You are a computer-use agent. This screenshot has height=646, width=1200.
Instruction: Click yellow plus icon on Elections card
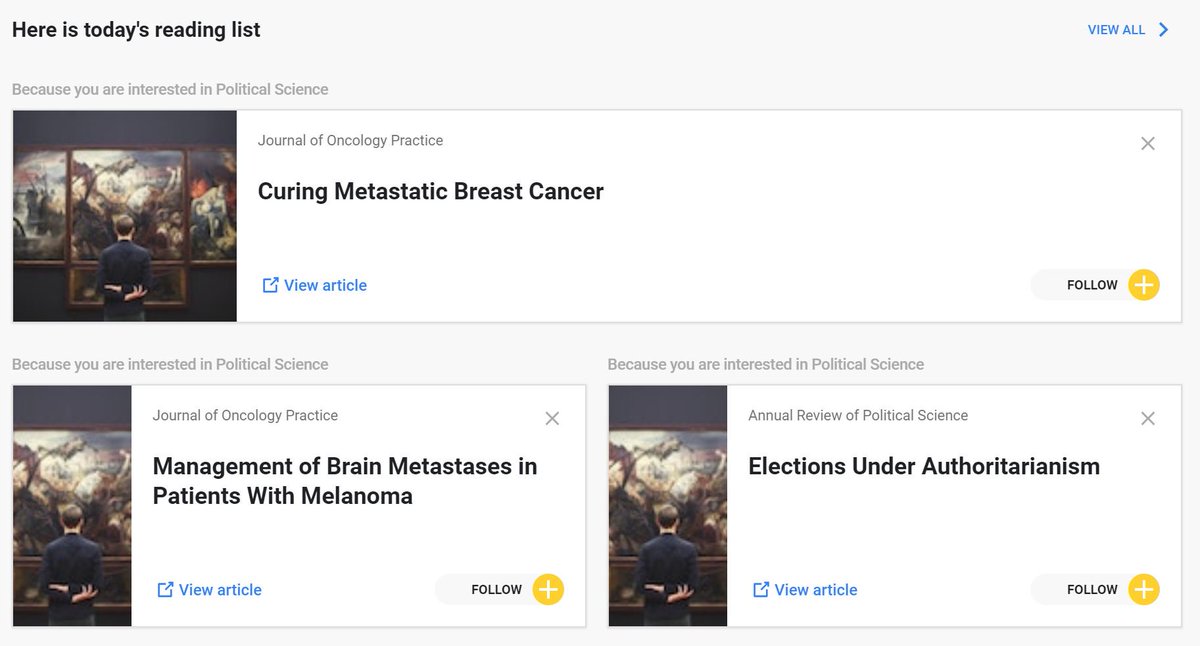pyautogui.click(x=1144, y=590)
